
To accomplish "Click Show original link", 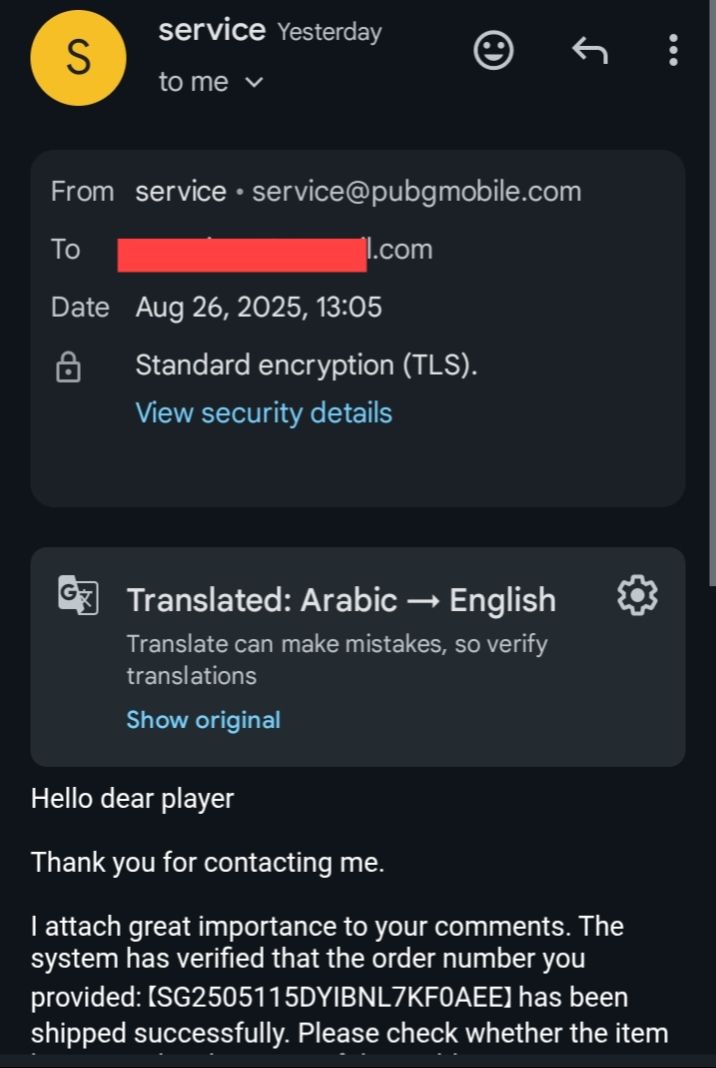I will point(203,720).
